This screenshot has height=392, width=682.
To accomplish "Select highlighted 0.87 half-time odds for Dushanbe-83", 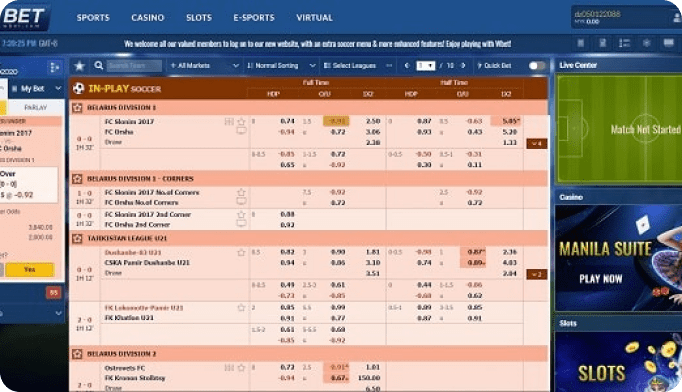I will point(473,252).
